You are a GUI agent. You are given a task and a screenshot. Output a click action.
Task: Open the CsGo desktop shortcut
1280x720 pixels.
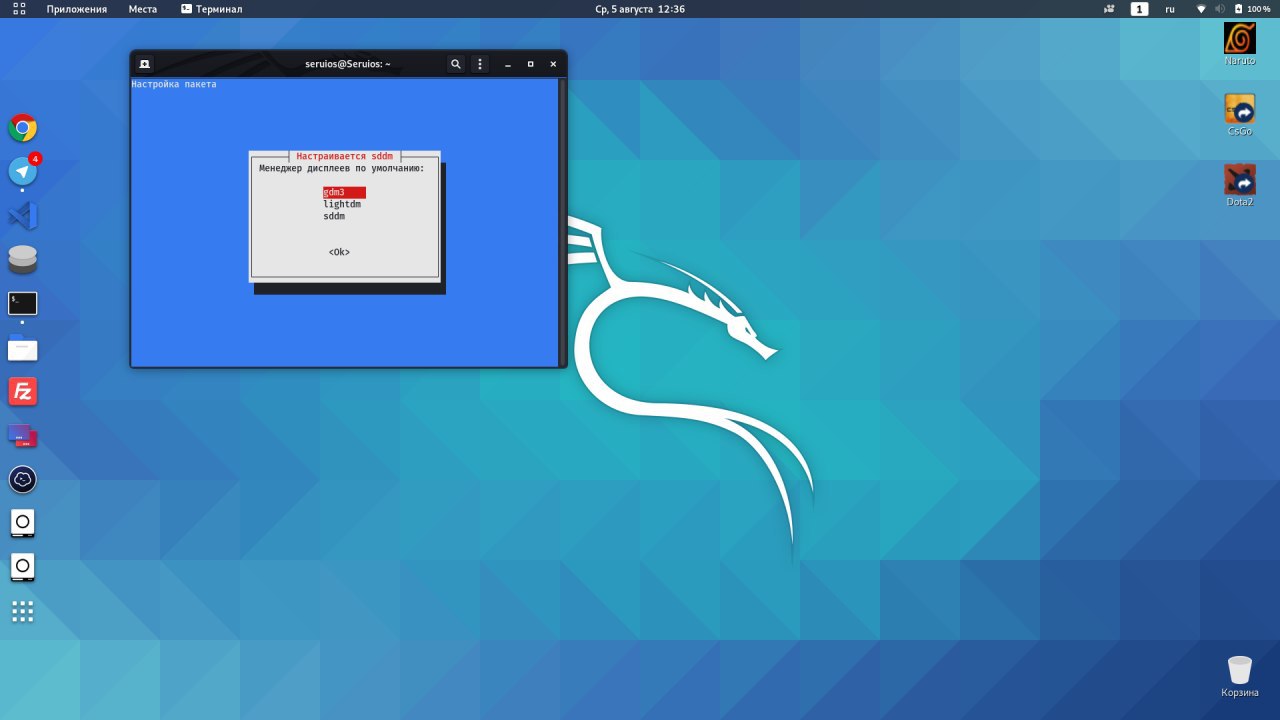click(x=1240, y=115)
